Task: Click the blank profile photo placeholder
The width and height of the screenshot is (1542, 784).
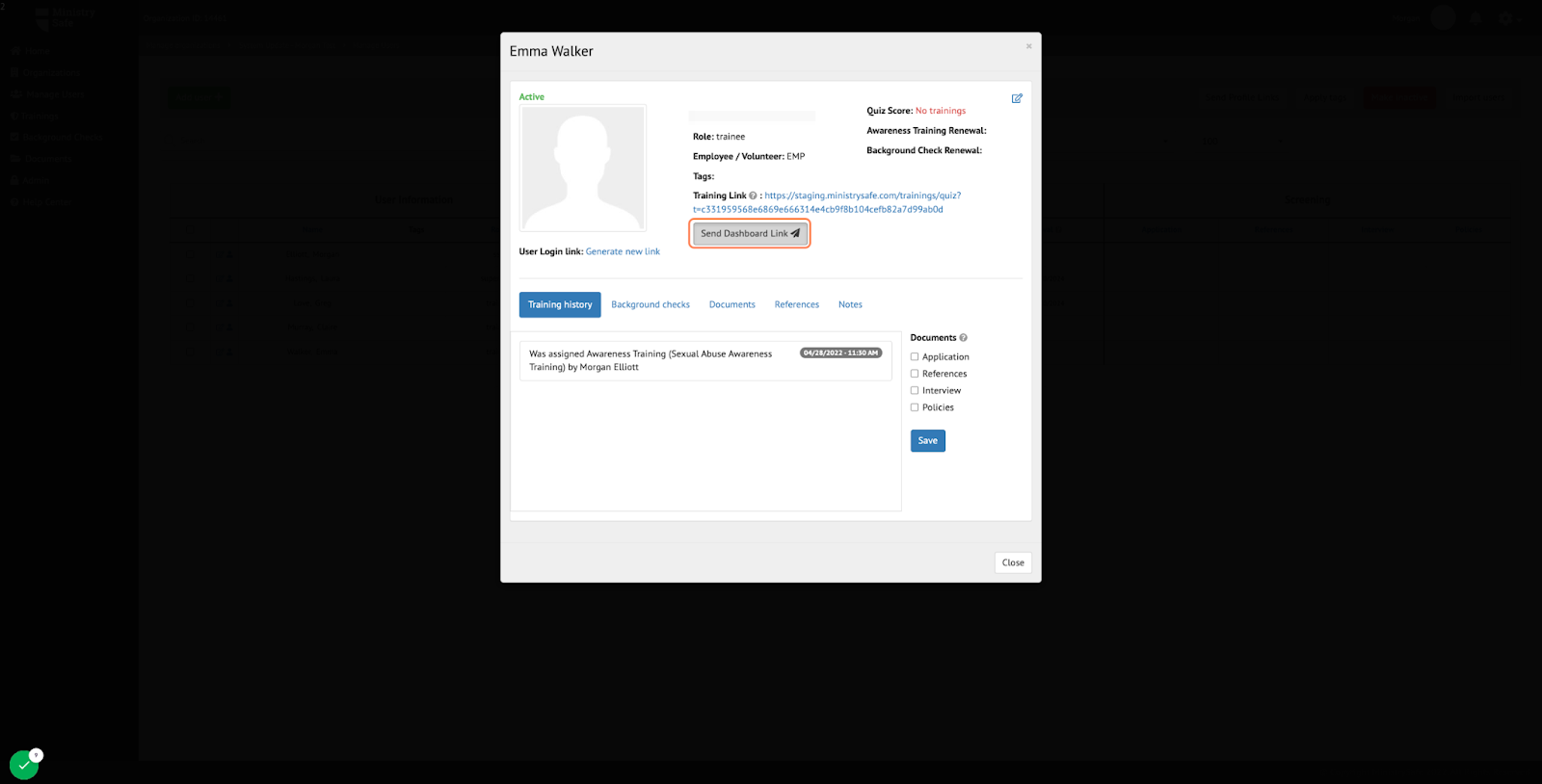Action: point(583,169)
